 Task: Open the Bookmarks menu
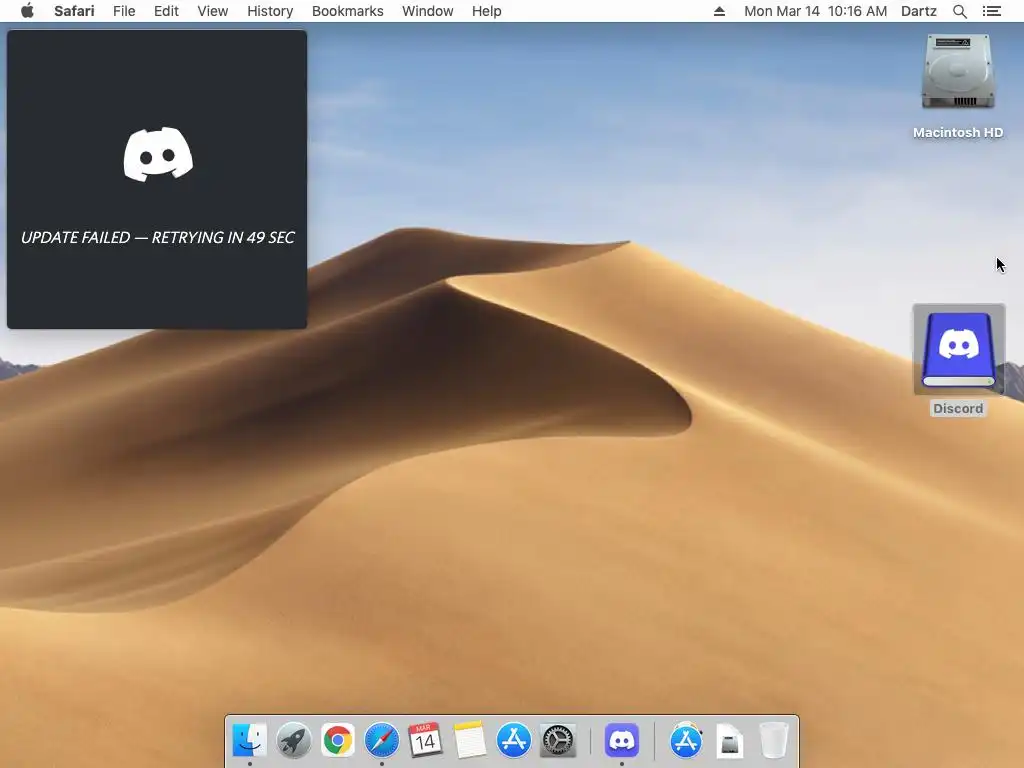tap(347, 11)
